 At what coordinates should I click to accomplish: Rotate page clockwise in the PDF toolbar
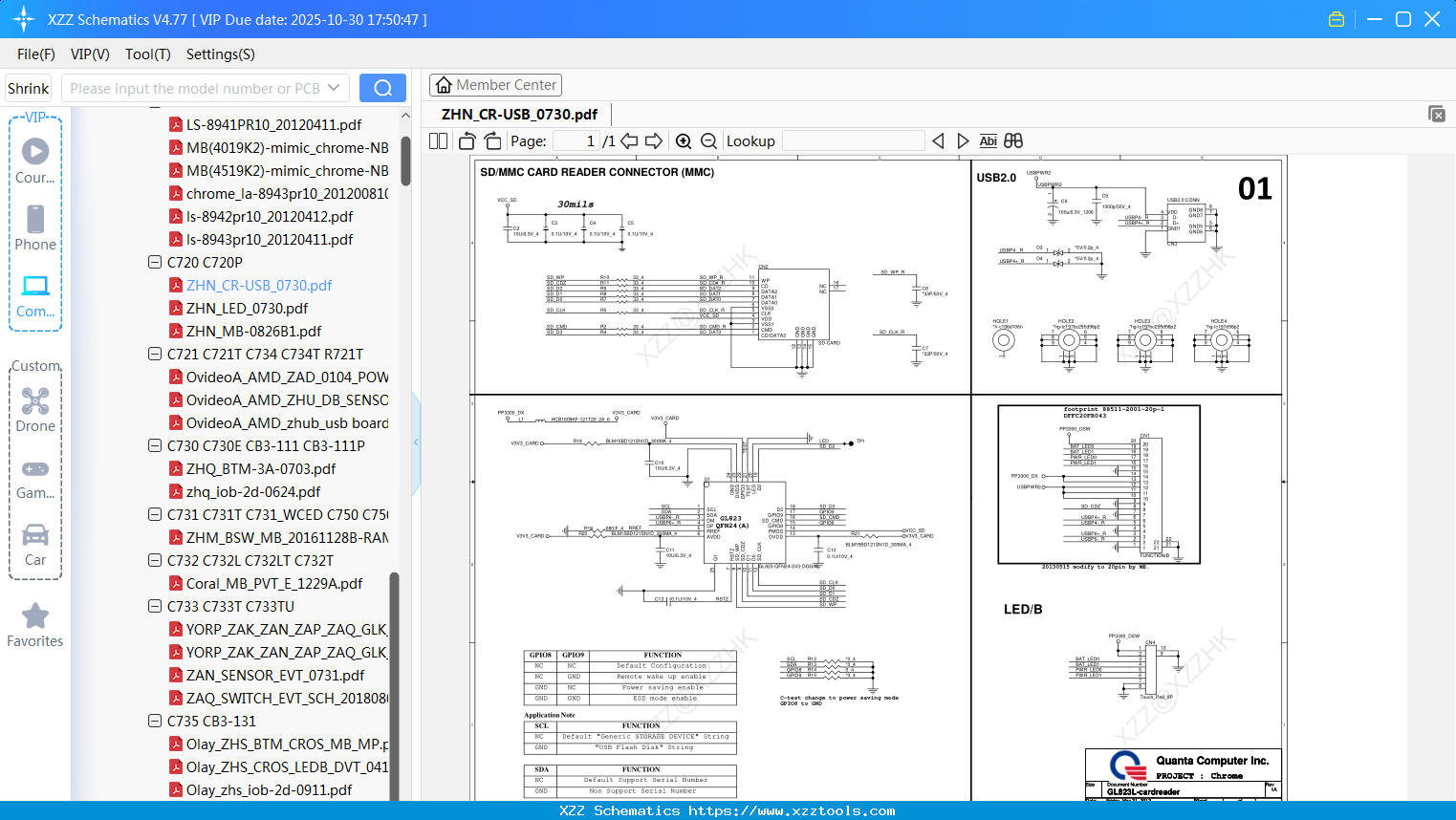[x=492, y=141]
